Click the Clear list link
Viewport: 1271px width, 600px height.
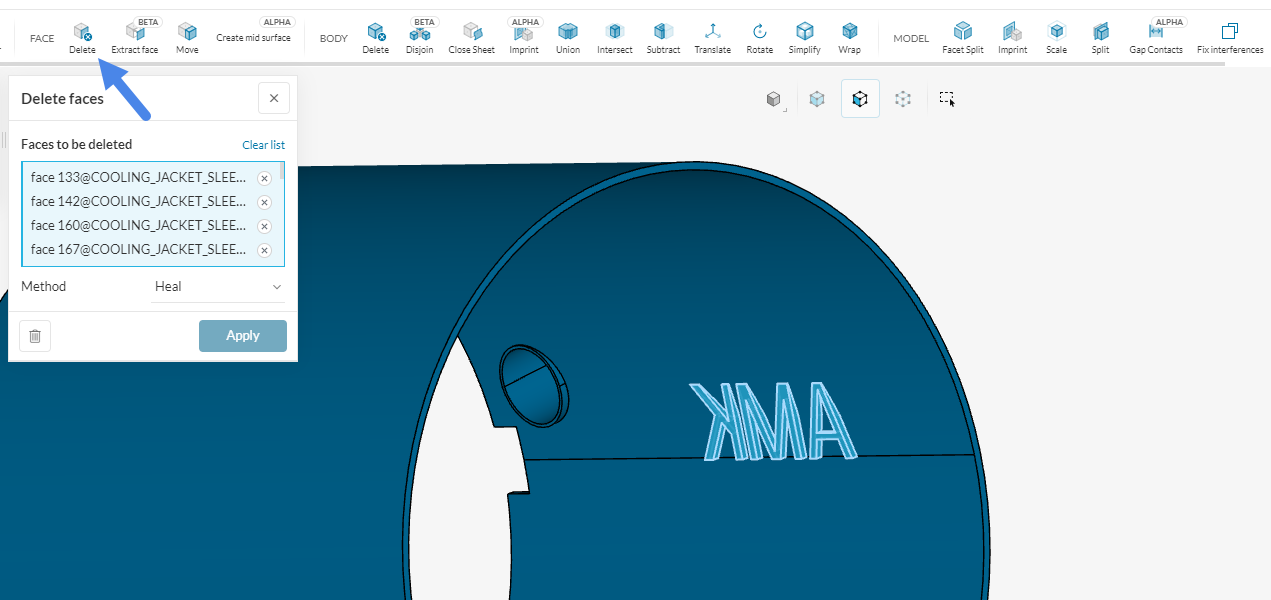coord(263,145)
